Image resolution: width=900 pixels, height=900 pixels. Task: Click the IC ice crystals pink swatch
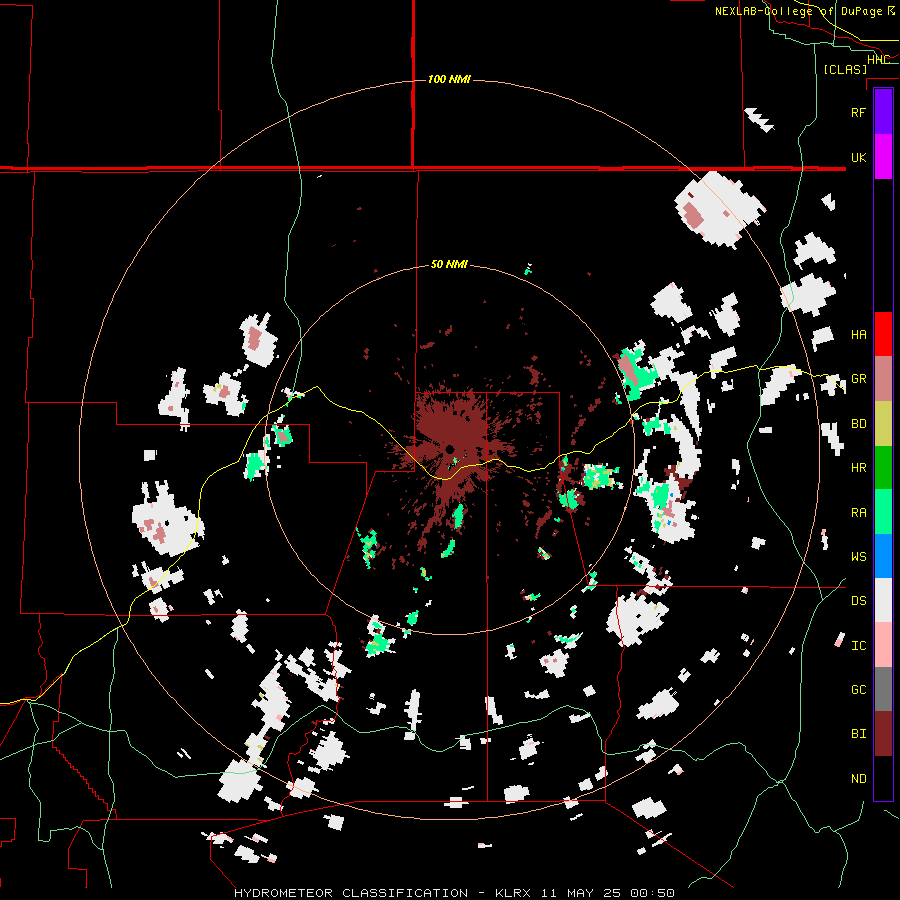pos(883,645)
